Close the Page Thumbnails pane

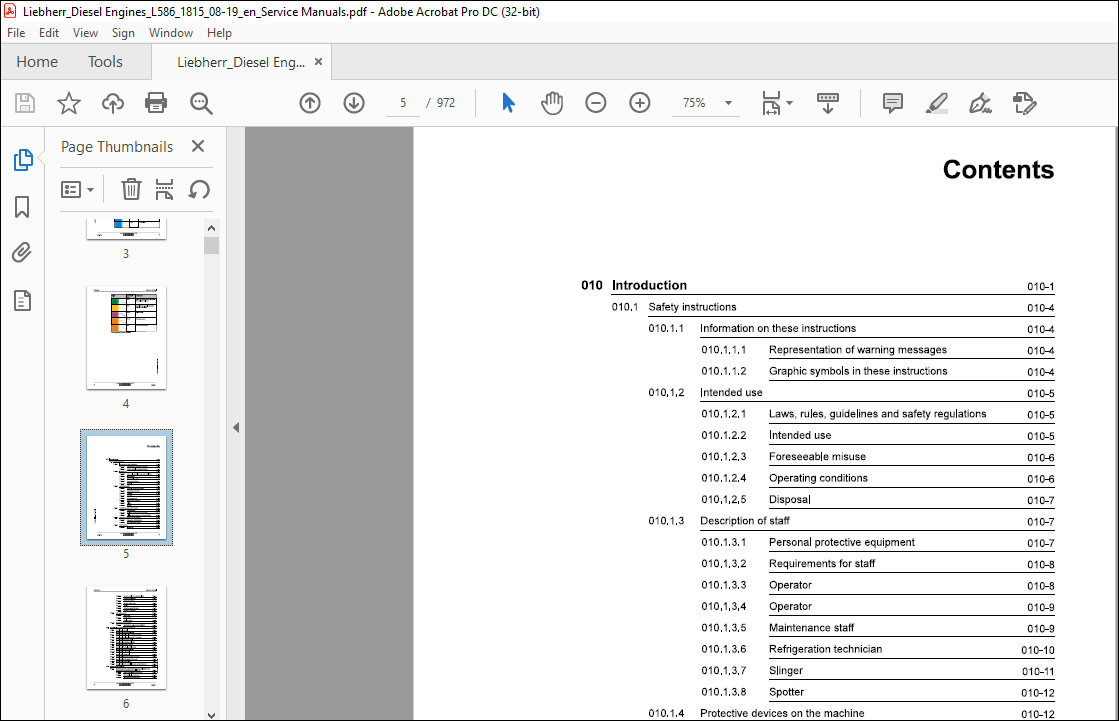coord(198,146)
